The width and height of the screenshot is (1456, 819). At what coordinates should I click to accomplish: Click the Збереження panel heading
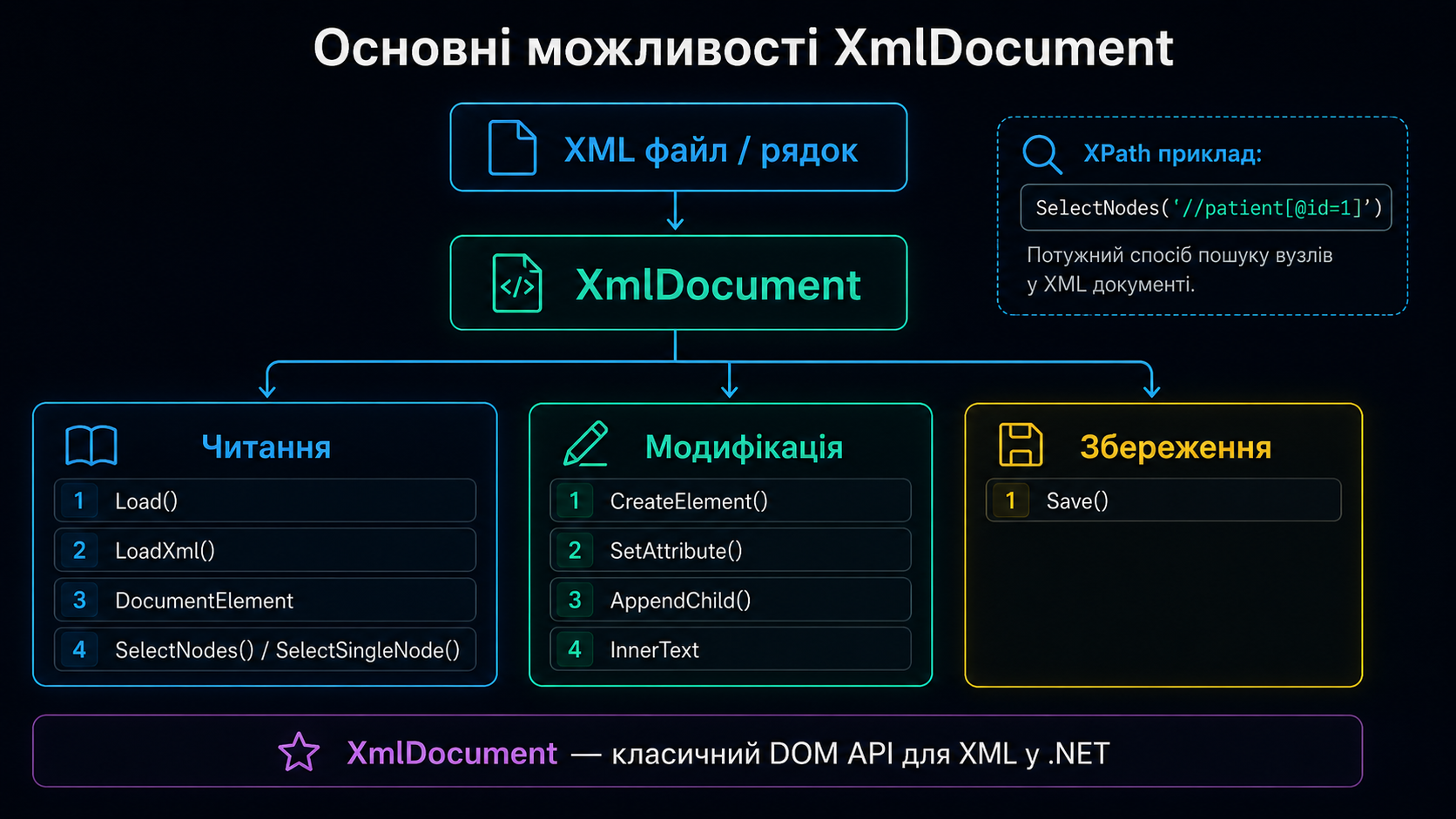[1176, 447]
